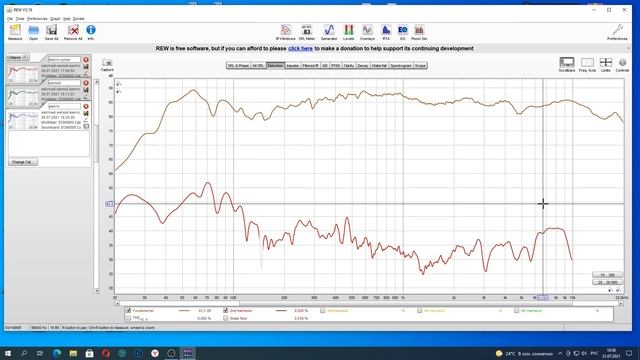Open the File menu
Viewport: 640px width, 360px height.
10,19
